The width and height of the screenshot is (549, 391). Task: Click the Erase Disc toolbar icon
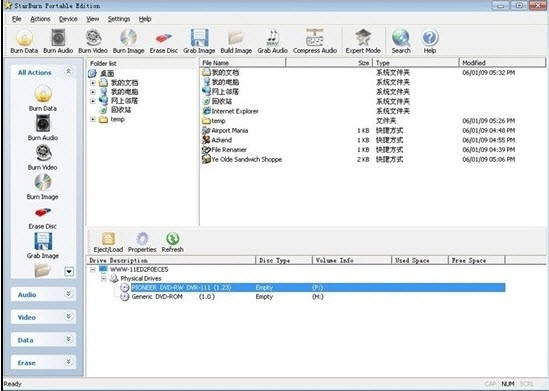[x=164, y=41]
